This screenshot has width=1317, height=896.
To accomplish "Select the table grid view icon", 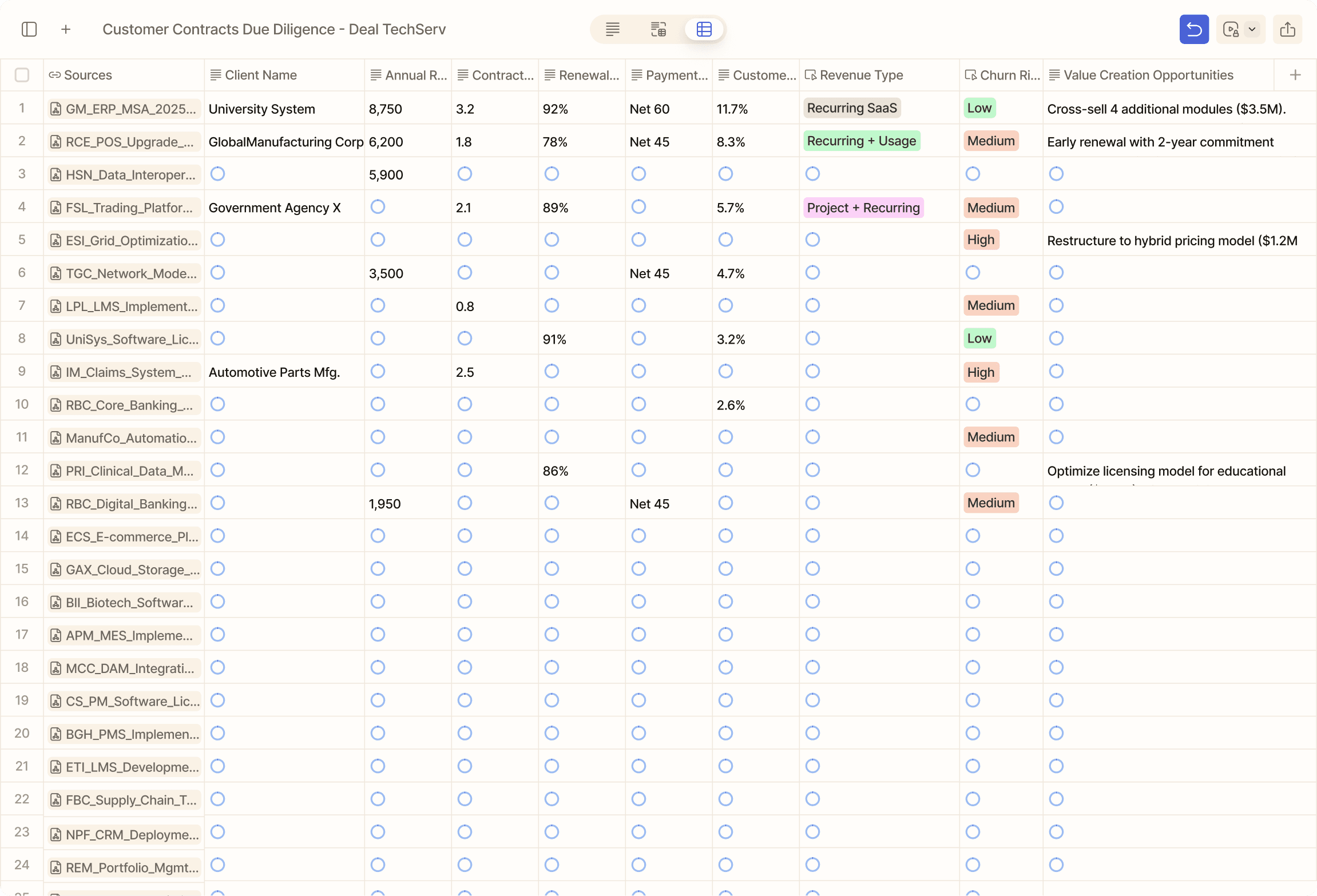I will tap(704, 29).
